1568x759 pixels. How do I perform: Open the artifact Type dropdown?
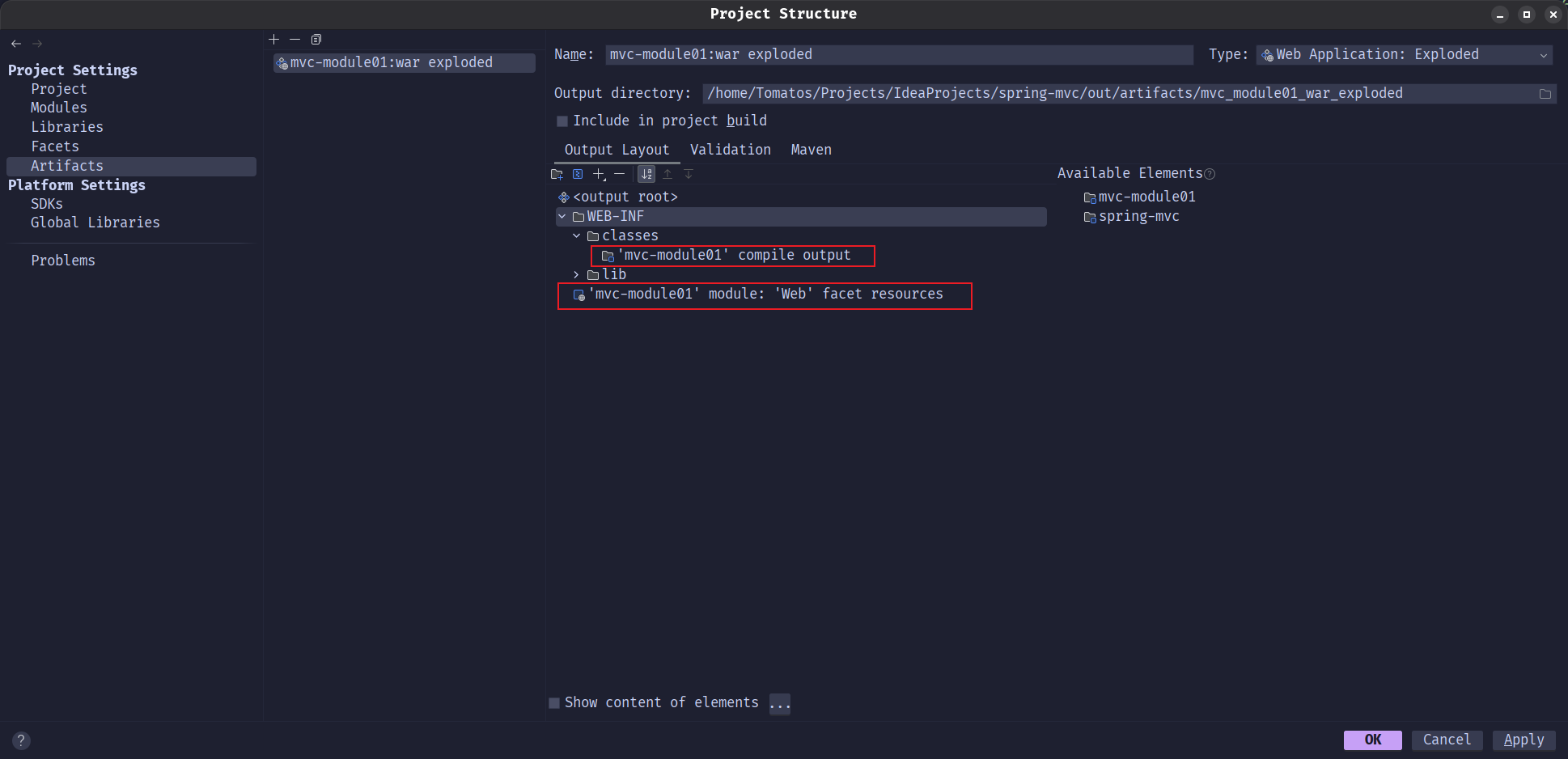(x=1404, y=55)
